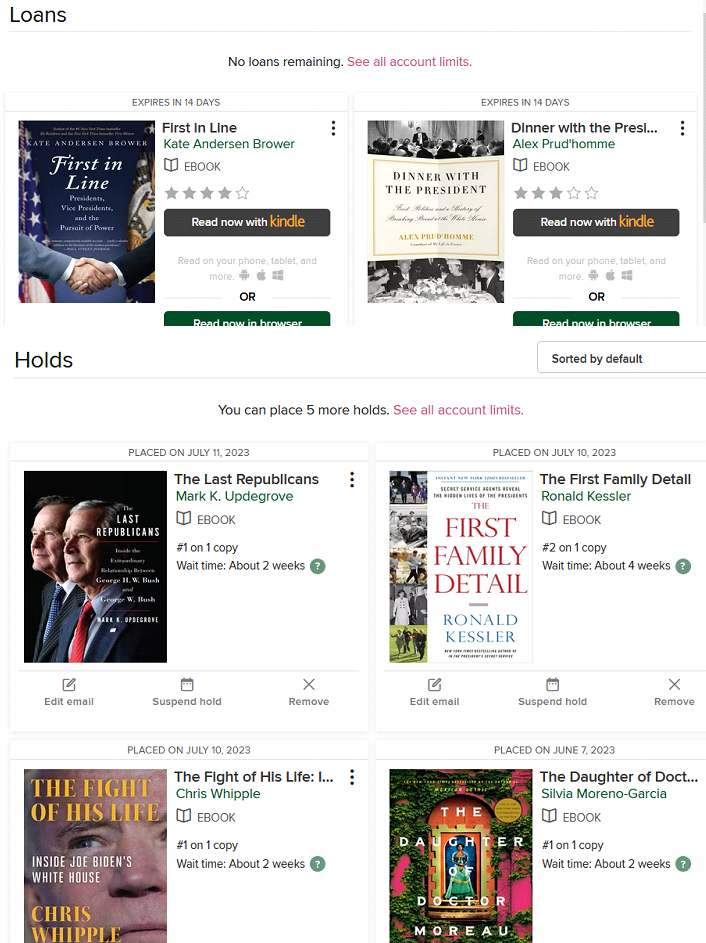
Task: Open author Kate Andersen Brower's page
Action: click(229, 144)
